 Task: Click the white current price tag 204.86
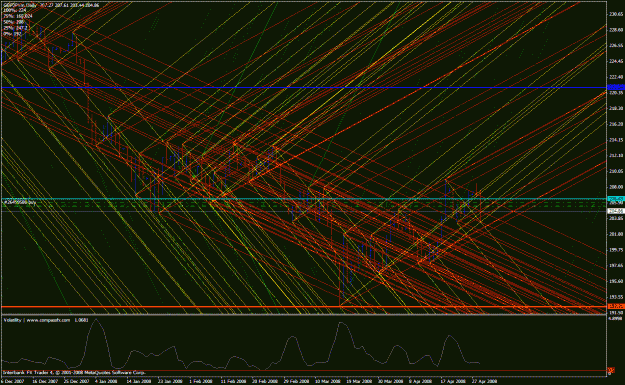pos(615,211)
